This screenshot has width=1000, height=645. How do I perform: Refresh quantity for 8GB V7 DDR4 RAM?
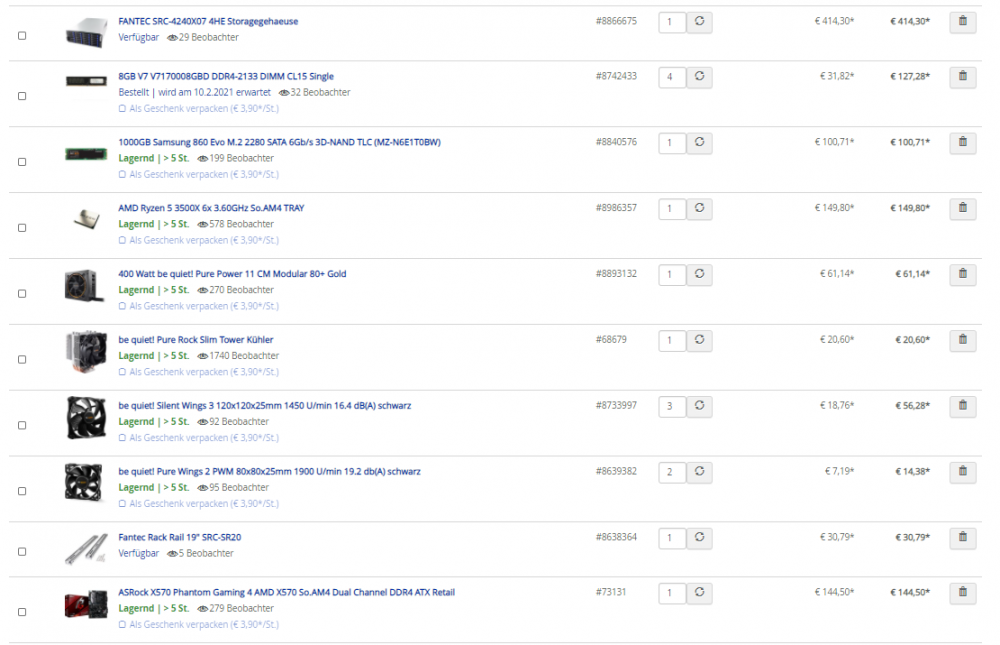click(700, 77)
